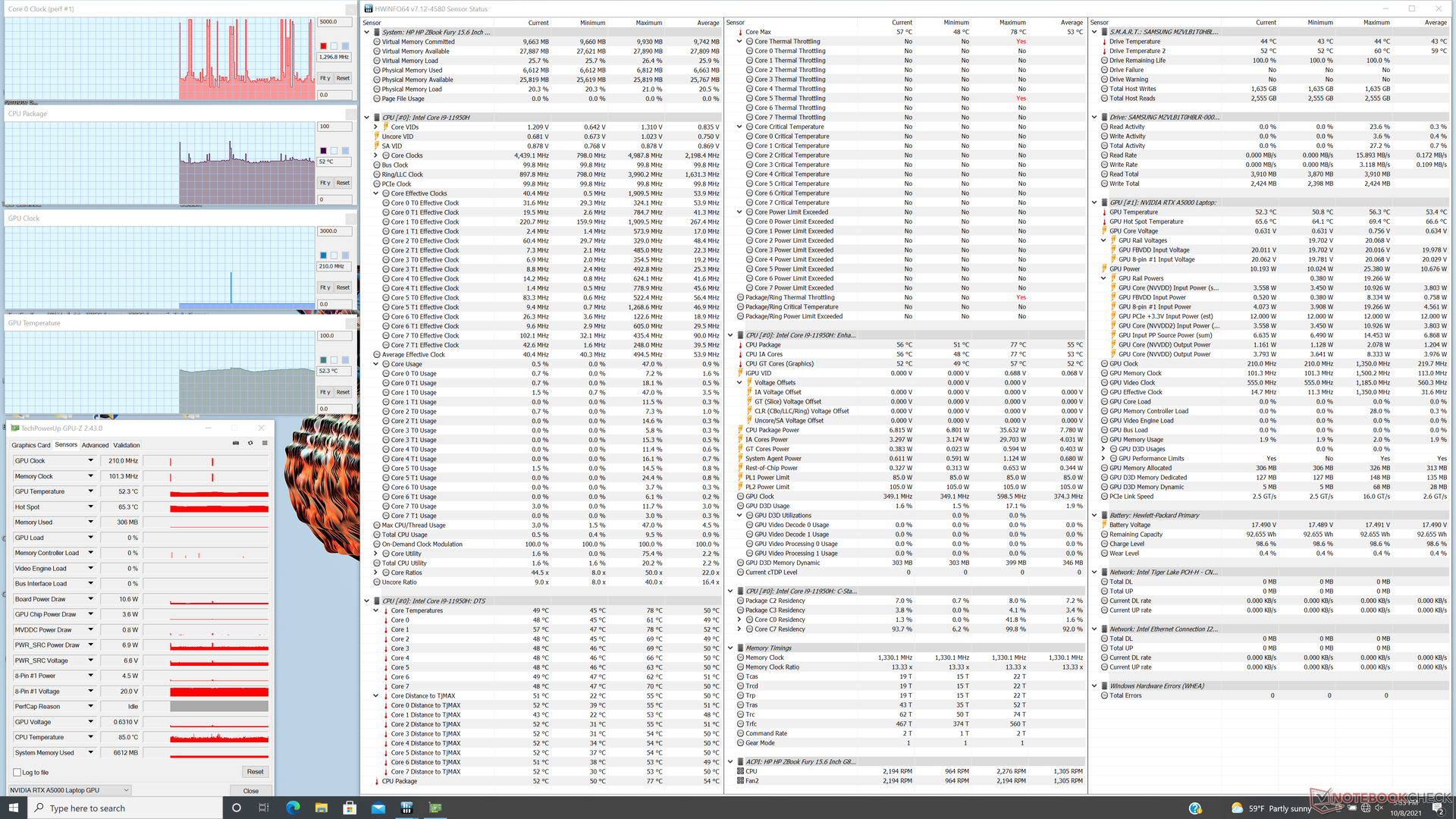Screen dimensions: 1456x819
Task: Open CPU Temperature dropdown in GPU-Z
Action: (x=90, y=737)
